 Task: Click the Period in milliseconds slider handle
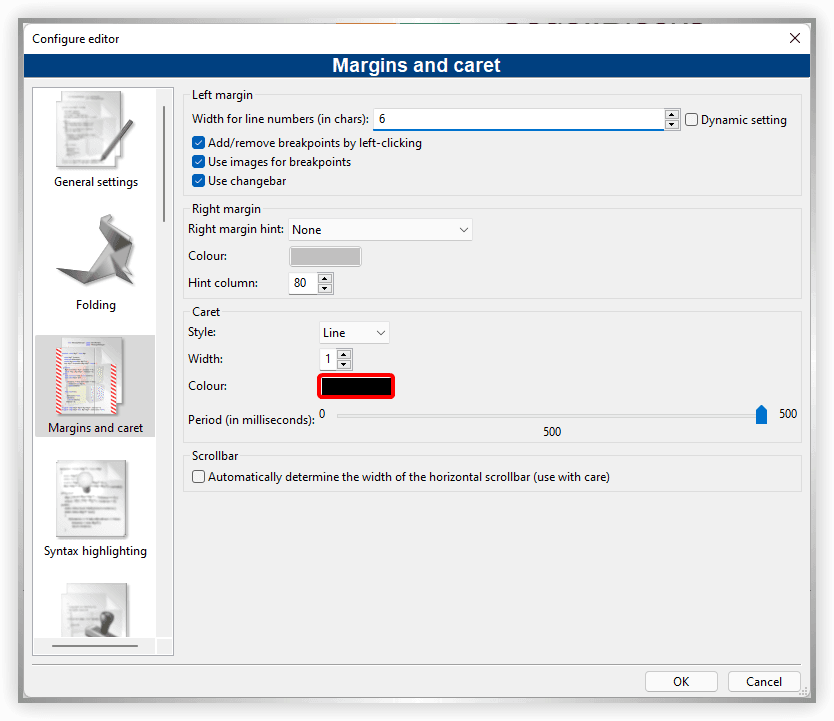pyautogui.click(x=761, y=413)
